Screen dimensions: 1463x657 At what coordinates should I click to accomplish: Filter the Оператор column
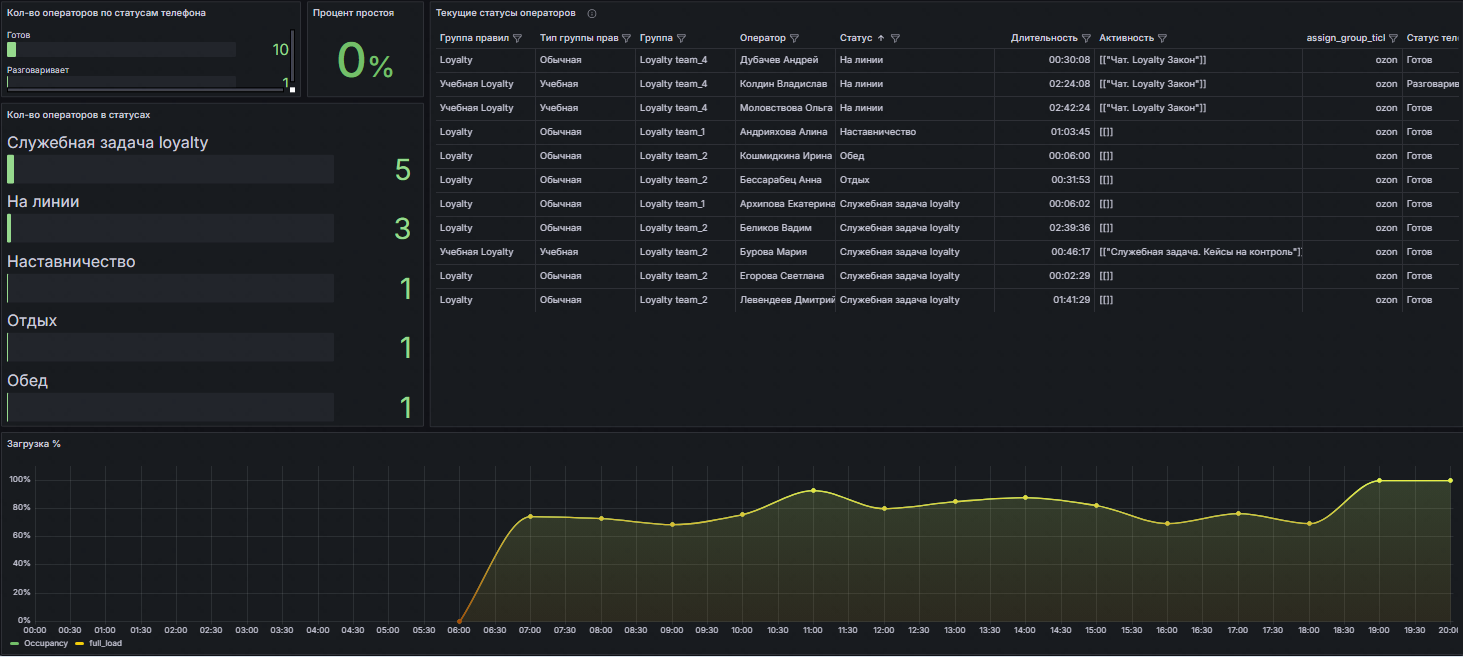click(794, 38)
